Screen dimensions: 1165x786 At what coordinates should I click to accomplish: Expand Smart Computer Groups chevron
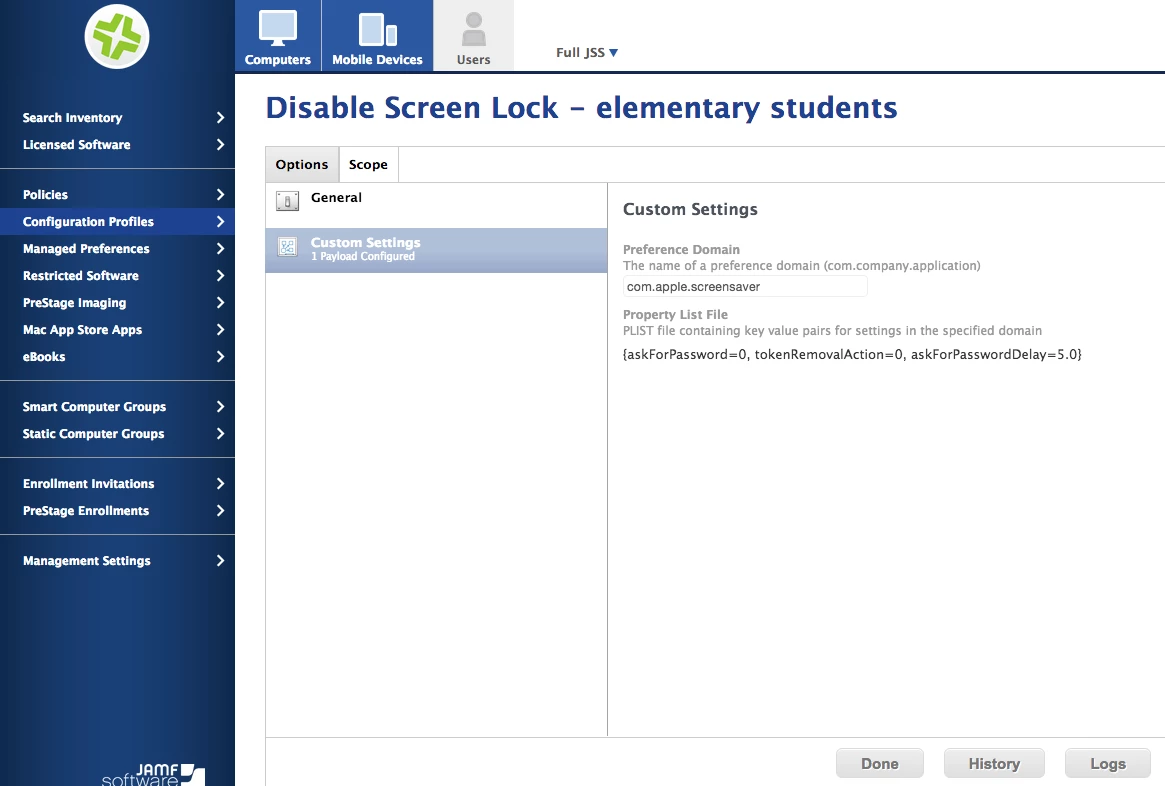point(220,406)
